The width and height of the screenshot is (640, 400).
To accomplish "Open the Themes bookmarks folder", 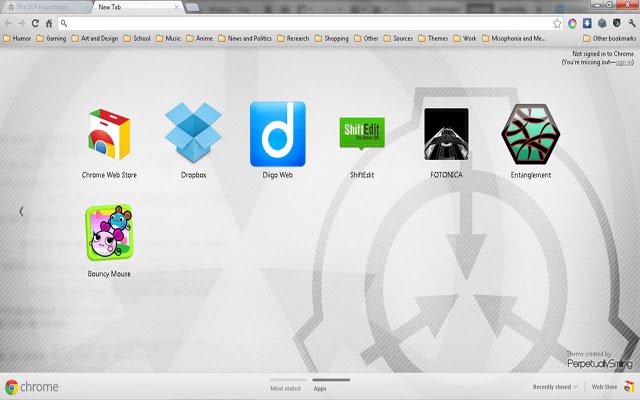I will (433, 38).
